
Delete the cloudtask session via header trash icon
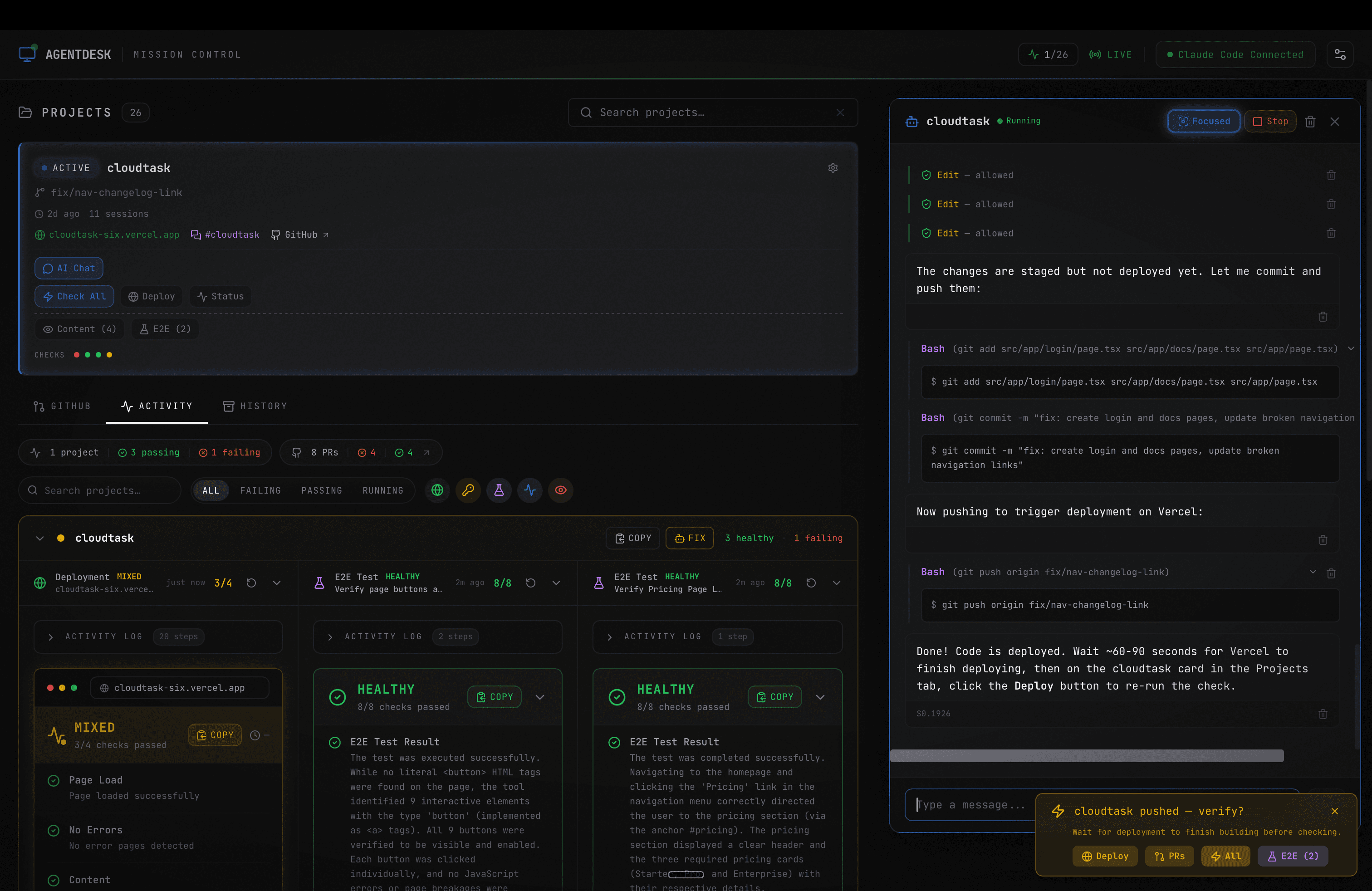(x=1310, y=121)
